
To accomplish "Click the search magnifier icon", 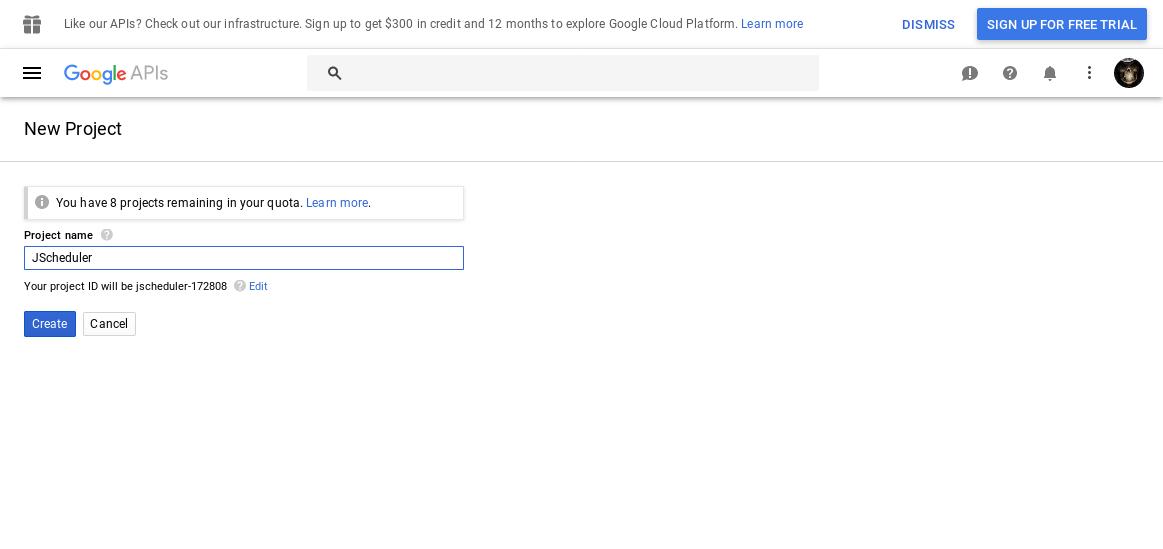I will [335, 73].
